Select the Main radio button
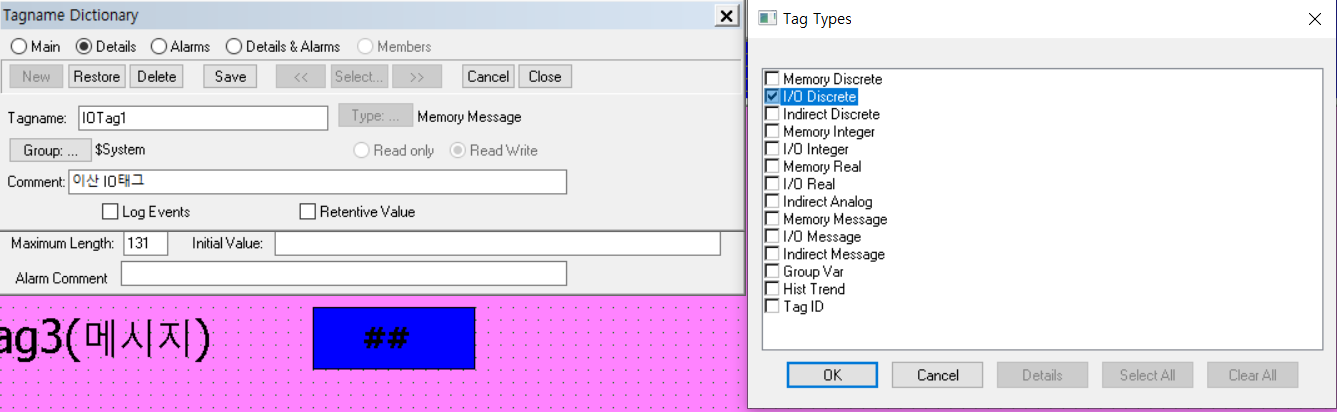Image resolution: width=1337 pixels, height=412 pixels. click(x=17, y=47)
